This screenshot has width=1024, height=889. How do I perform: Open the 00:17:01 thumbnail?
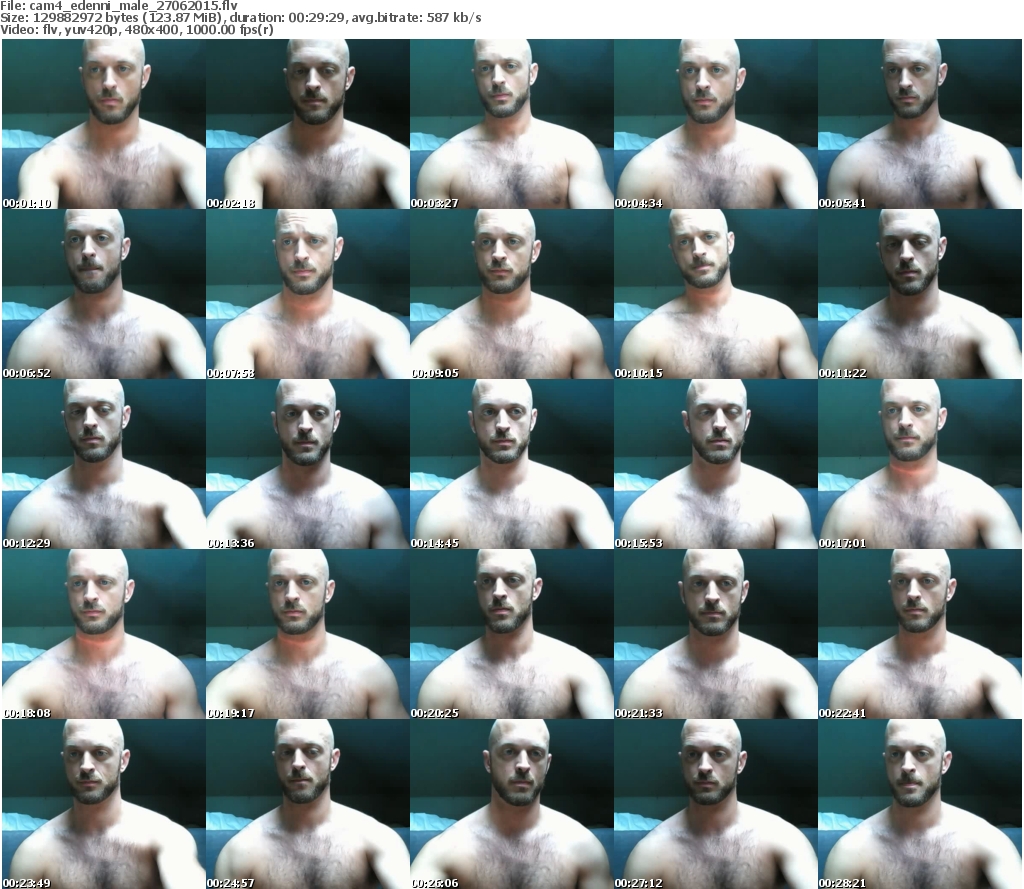920,464
